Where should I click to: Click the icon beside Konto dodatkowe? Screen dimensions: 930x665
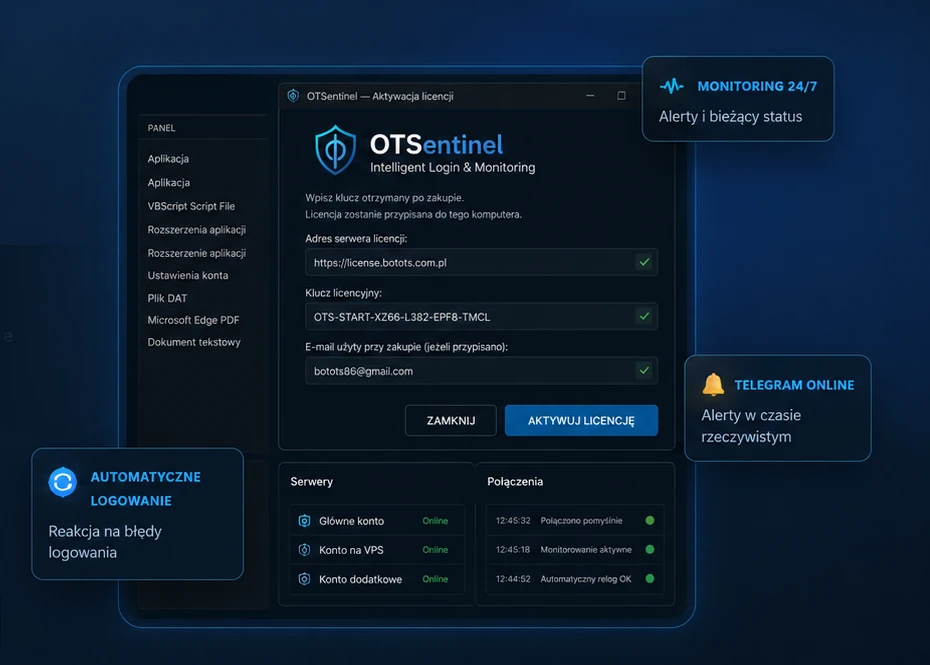click(304, 579)
